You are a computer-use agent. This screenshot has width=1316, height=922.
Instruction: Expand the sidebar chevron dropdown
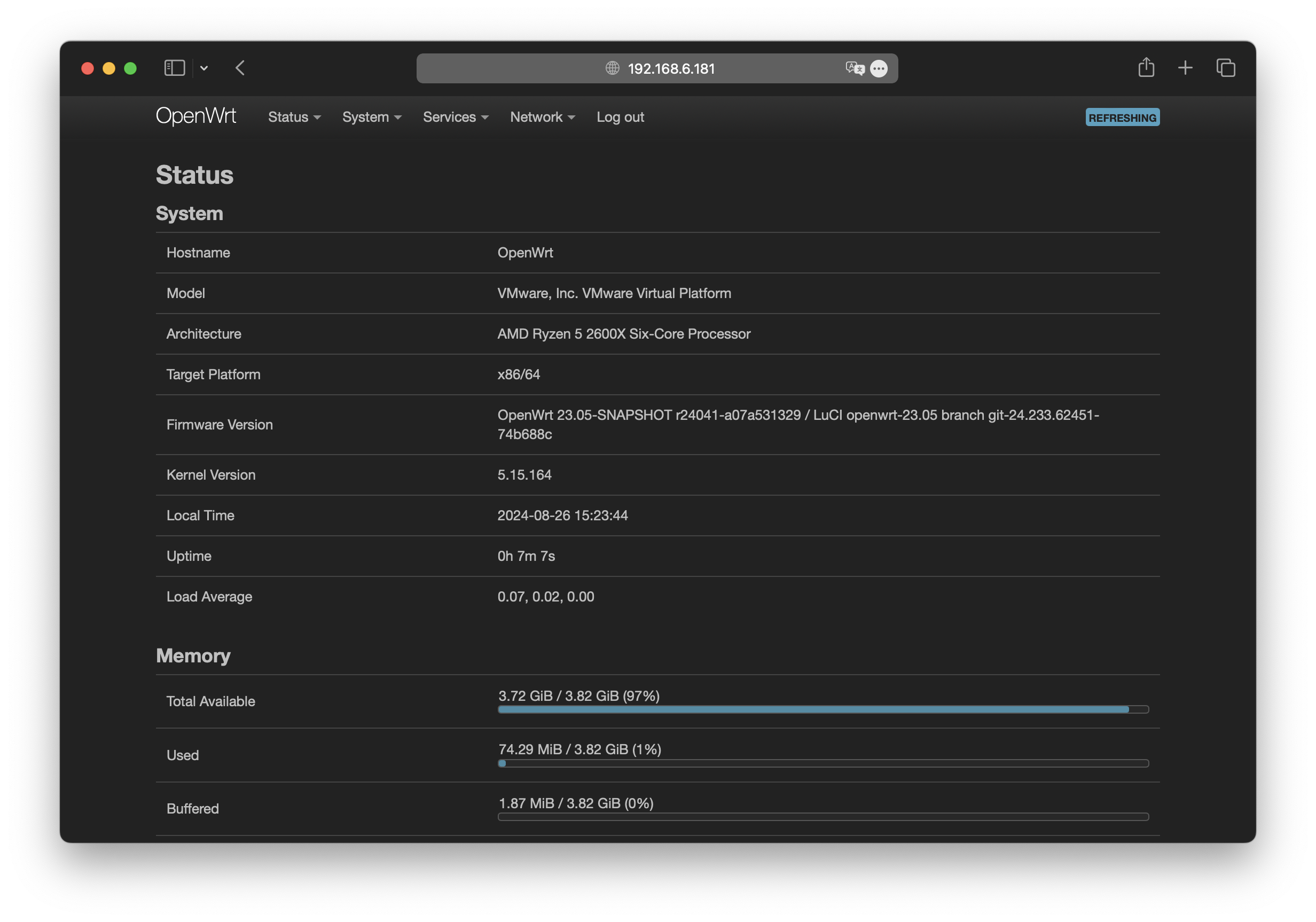point(204,68)
